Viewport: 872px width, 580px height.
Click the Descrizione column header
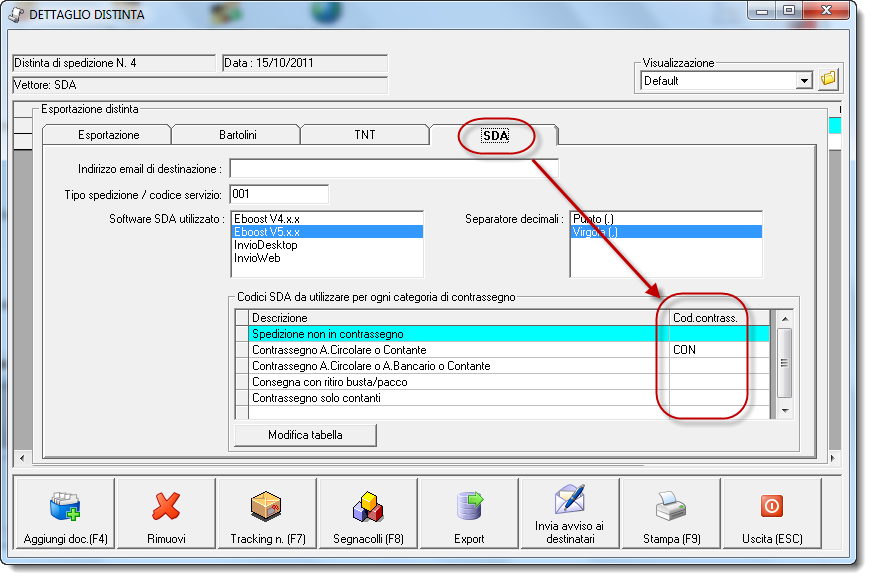[x=459, y=318]
